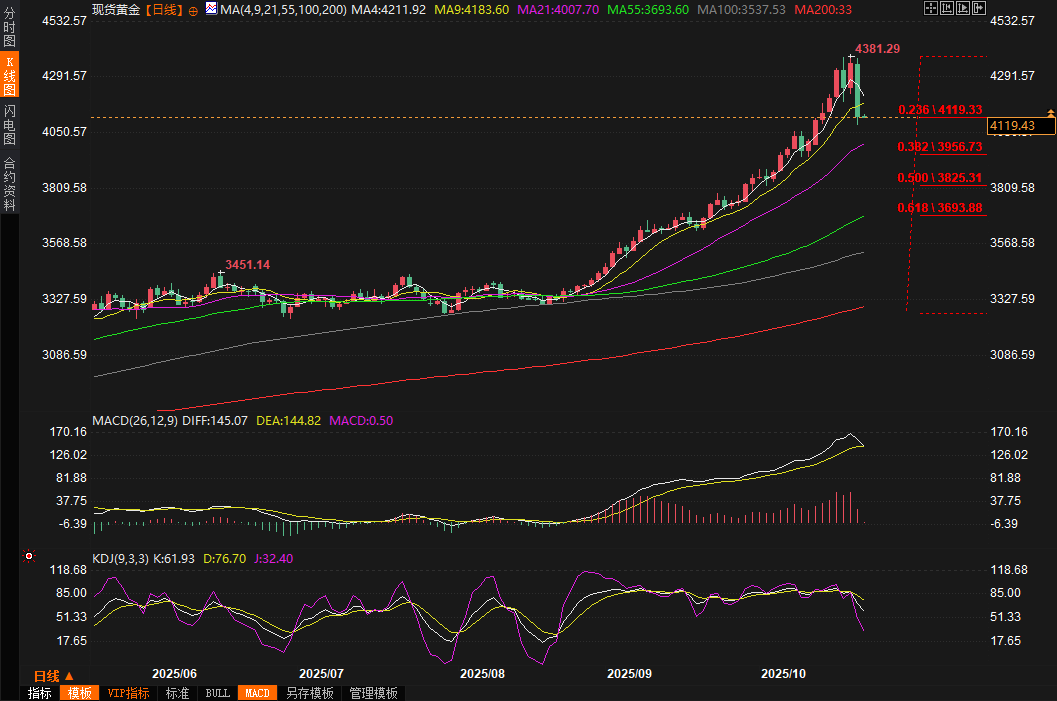Click the cross marker at the 3451.14 peak
1057x701 pixels.
[220, 272]
